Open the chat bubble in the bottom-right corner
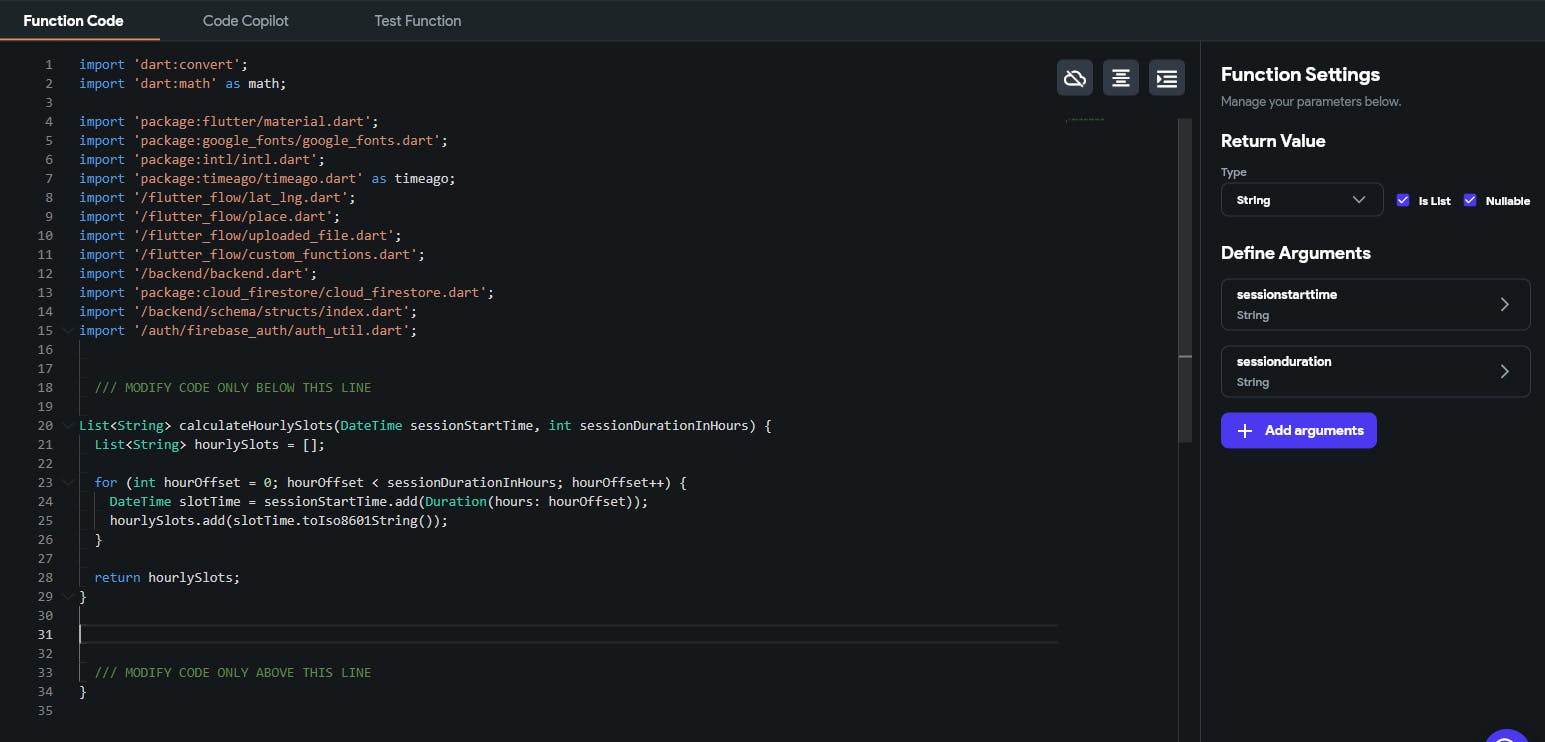1545x742 pixels. coord(1508,736)
